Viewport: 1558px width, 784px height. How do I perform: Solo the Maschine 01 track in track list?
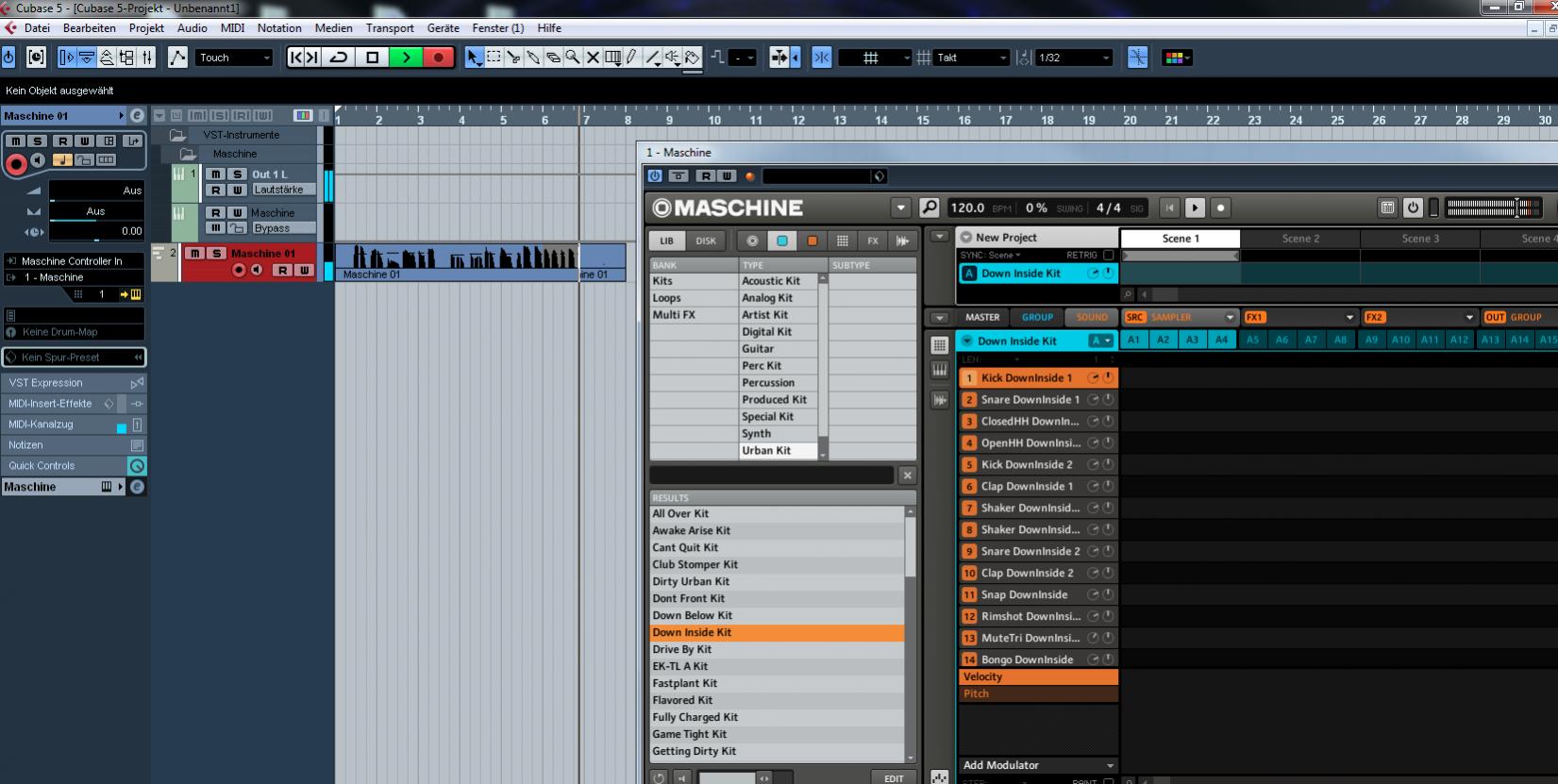coord(216,253)
